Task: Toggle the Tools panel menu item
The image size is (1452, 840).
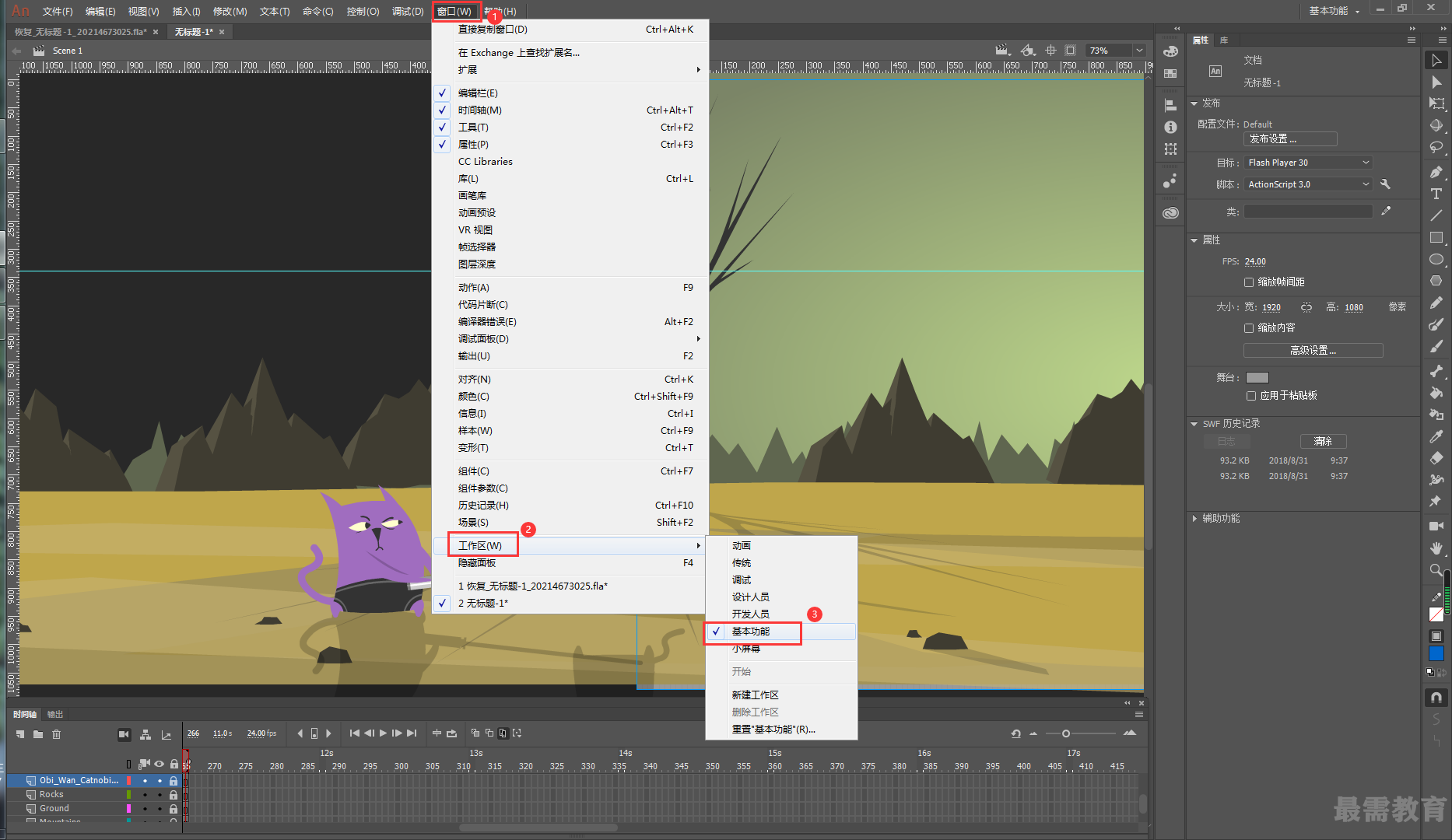Action: coord(570,127)
